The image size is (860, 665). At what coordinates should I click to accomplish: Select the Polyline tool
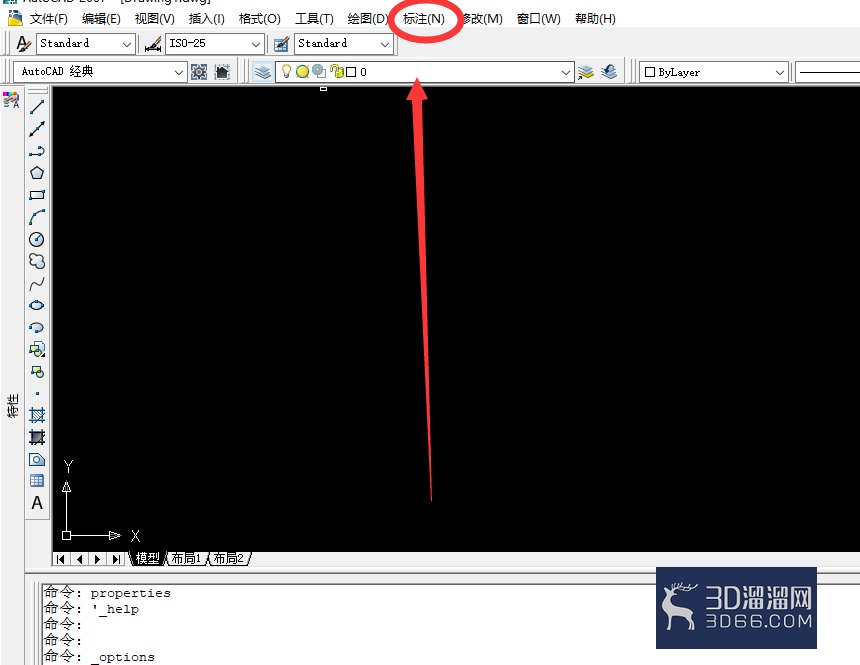point(37,151)
